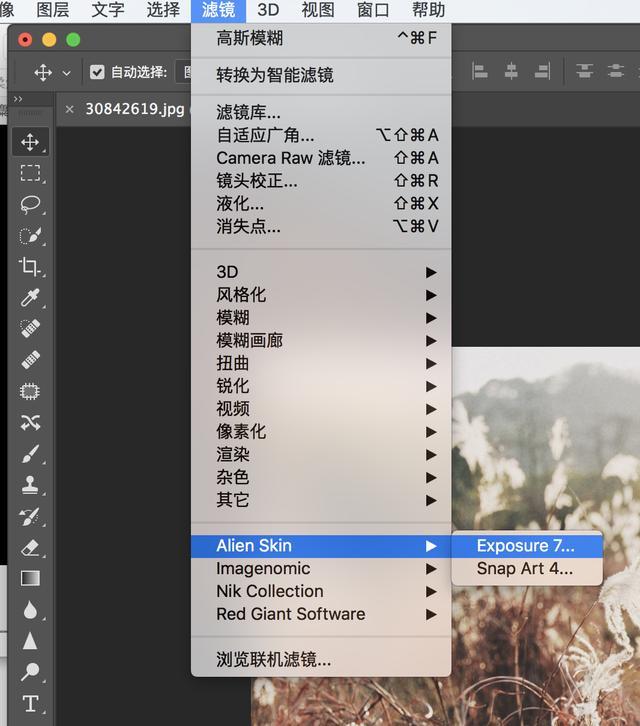Click Align right edges icon
Screen dimensions: 640x726
(542, 72)
